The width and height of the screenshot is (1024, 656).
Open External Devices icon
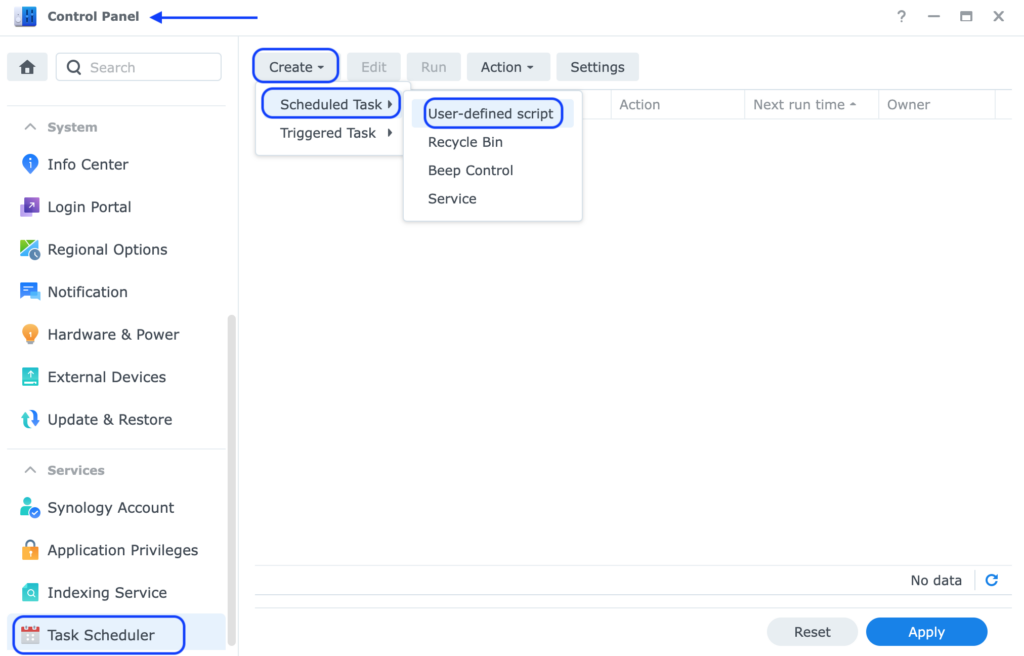pyautogui.click(x=30, y=377)
